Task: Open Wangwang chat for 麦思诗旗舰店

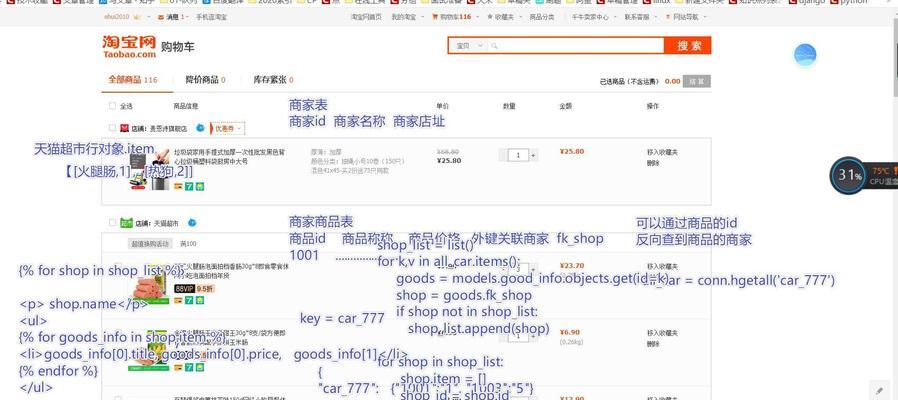Action: (200, 128)
